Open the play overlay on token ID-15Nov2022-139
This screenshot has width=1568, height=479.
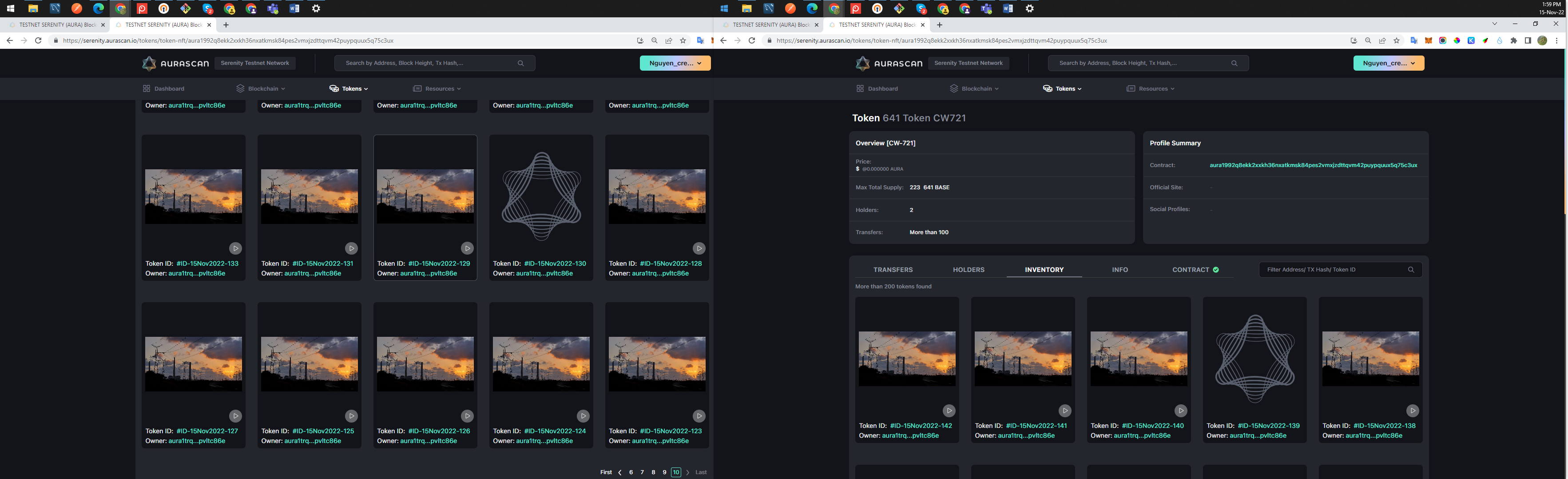[1297, 411]
